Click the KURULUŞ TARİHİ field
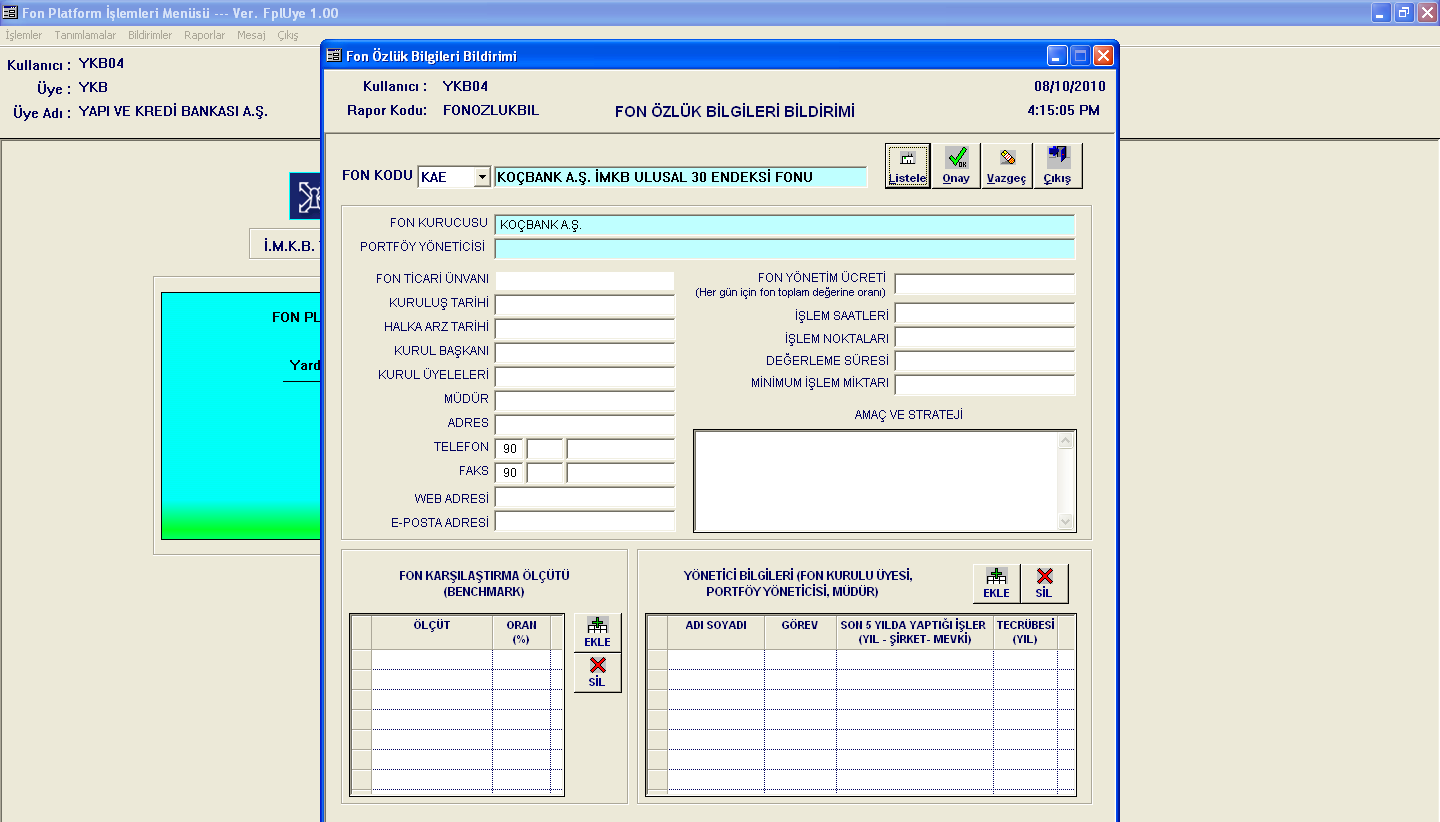 (585, 305)
